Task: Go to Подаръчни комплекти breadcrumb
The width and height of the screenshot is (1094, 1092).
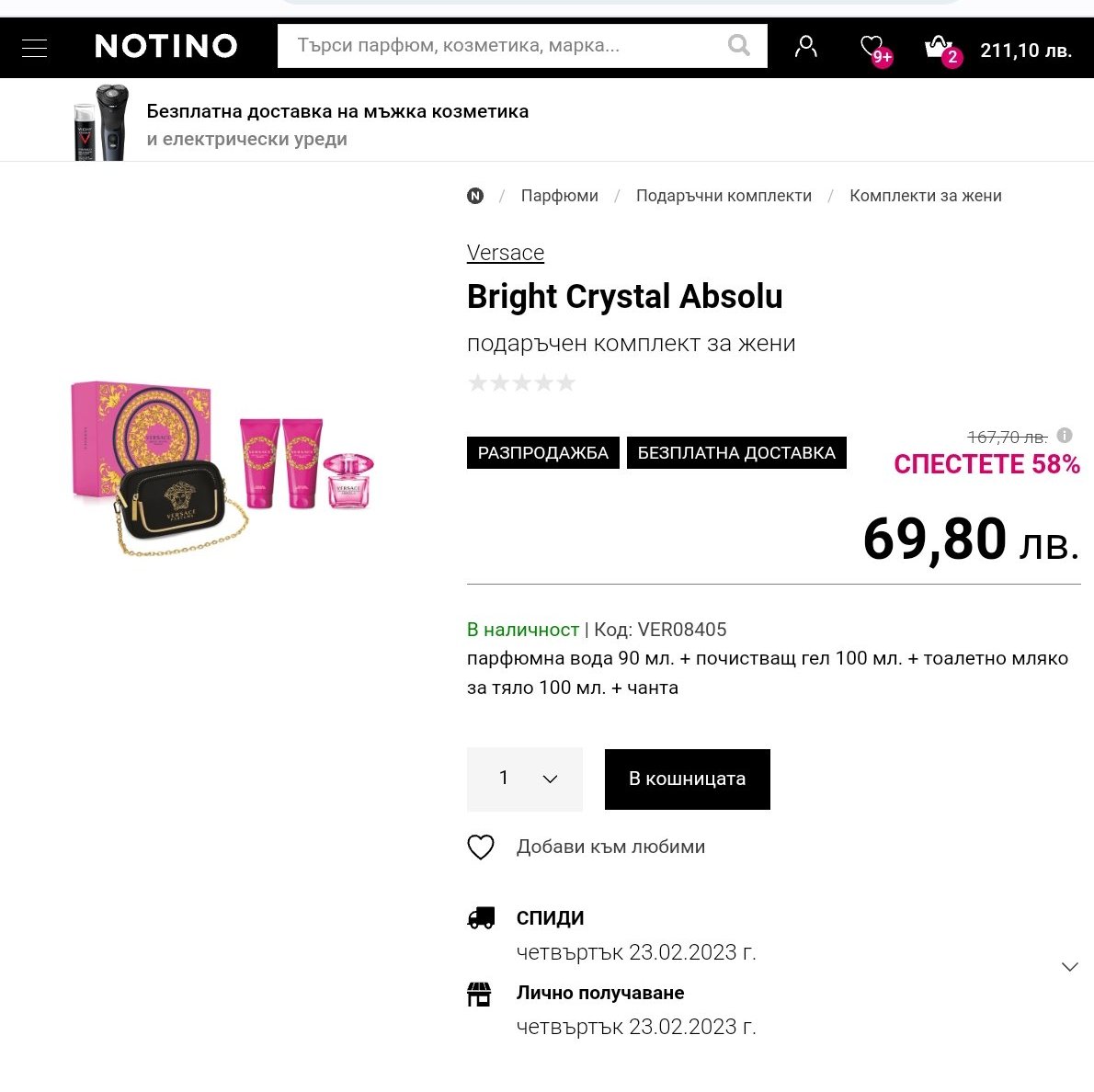Action: pos(724,196)
